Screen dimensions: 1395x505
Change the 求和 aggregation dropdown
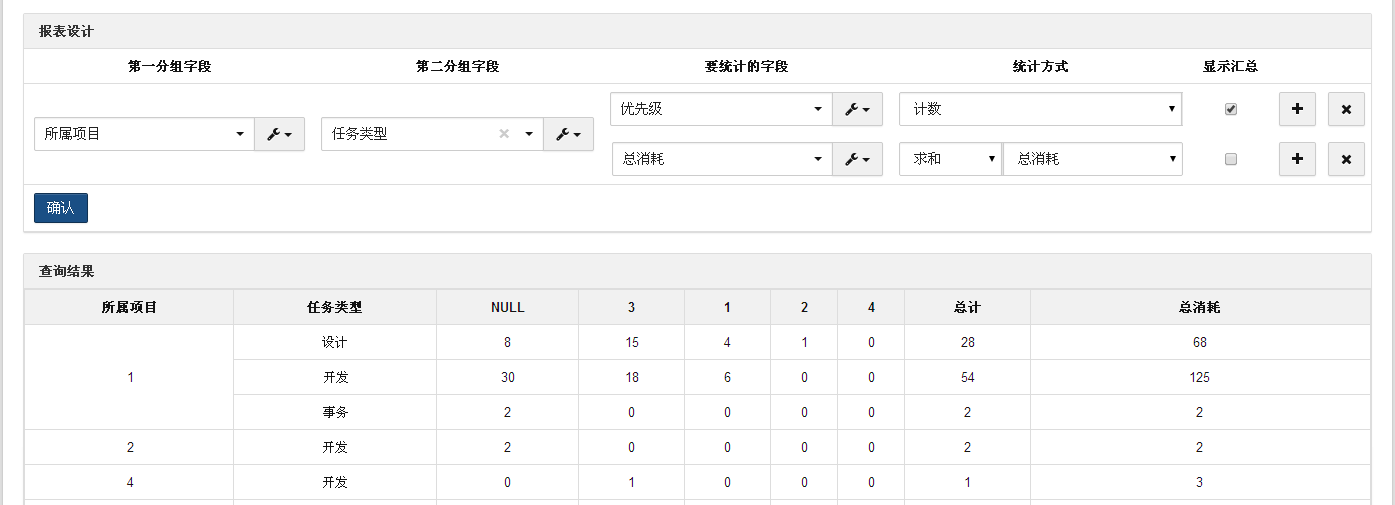tap(950, 159)
